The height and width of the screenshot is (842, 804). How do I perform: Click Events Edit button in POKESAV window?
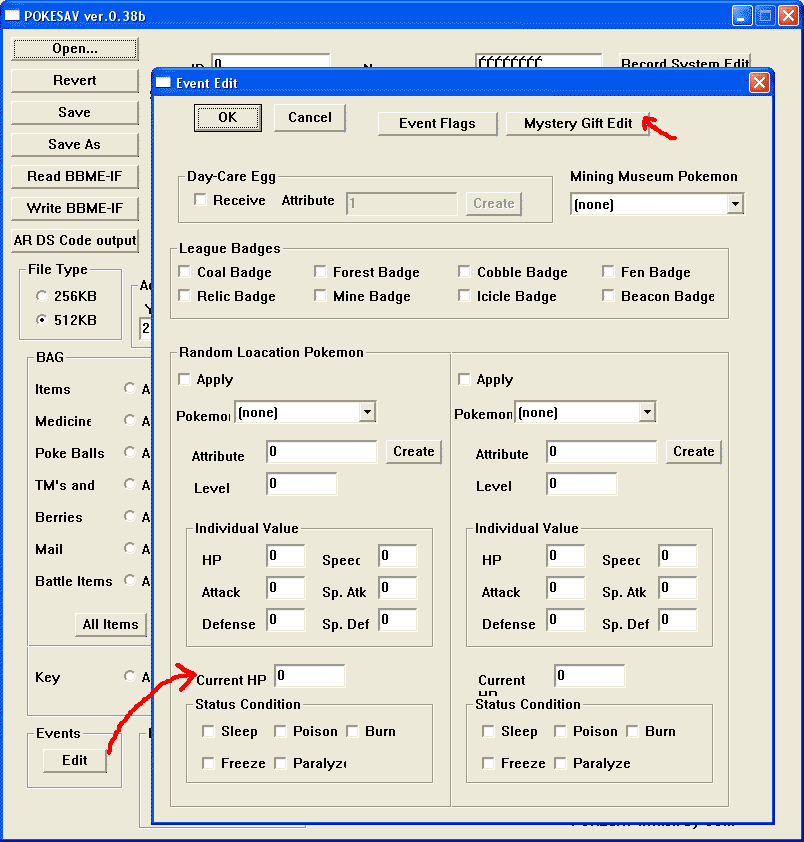tap(75, 760)
